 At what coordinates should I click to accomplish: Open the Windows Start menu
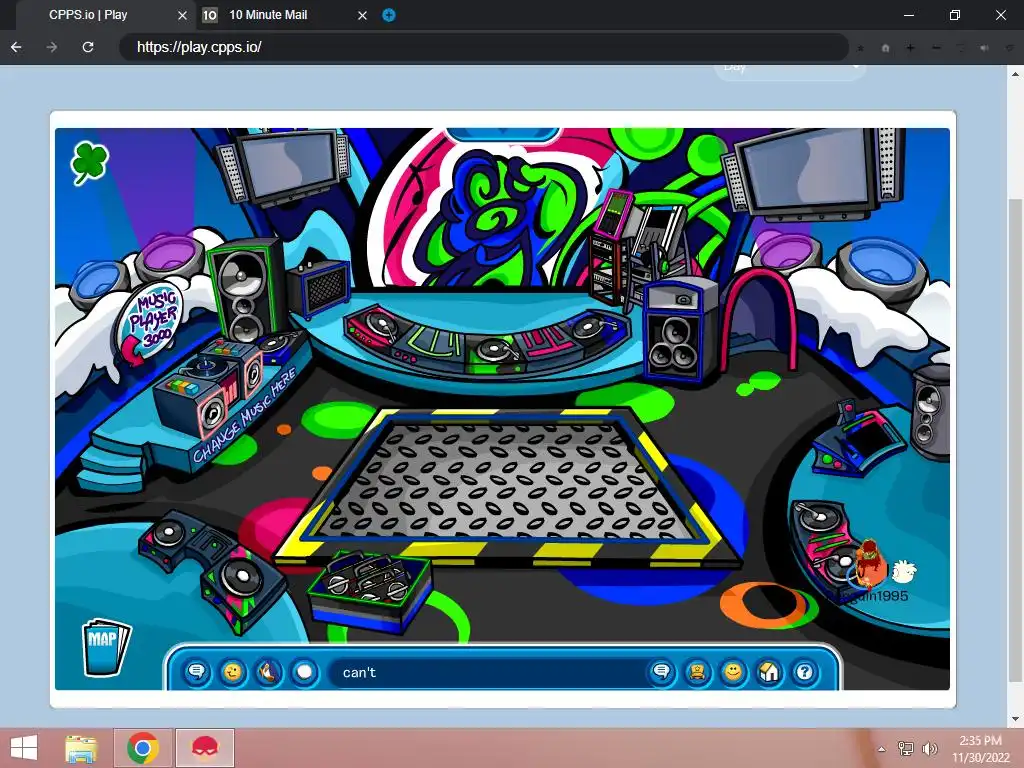[x=24, y=748]
